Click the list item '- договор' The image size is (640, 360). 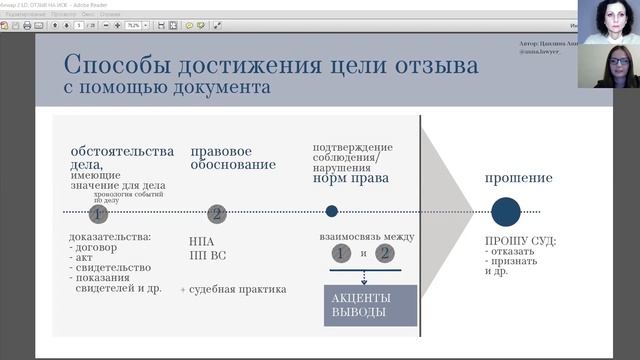click(x=93, y=247)
